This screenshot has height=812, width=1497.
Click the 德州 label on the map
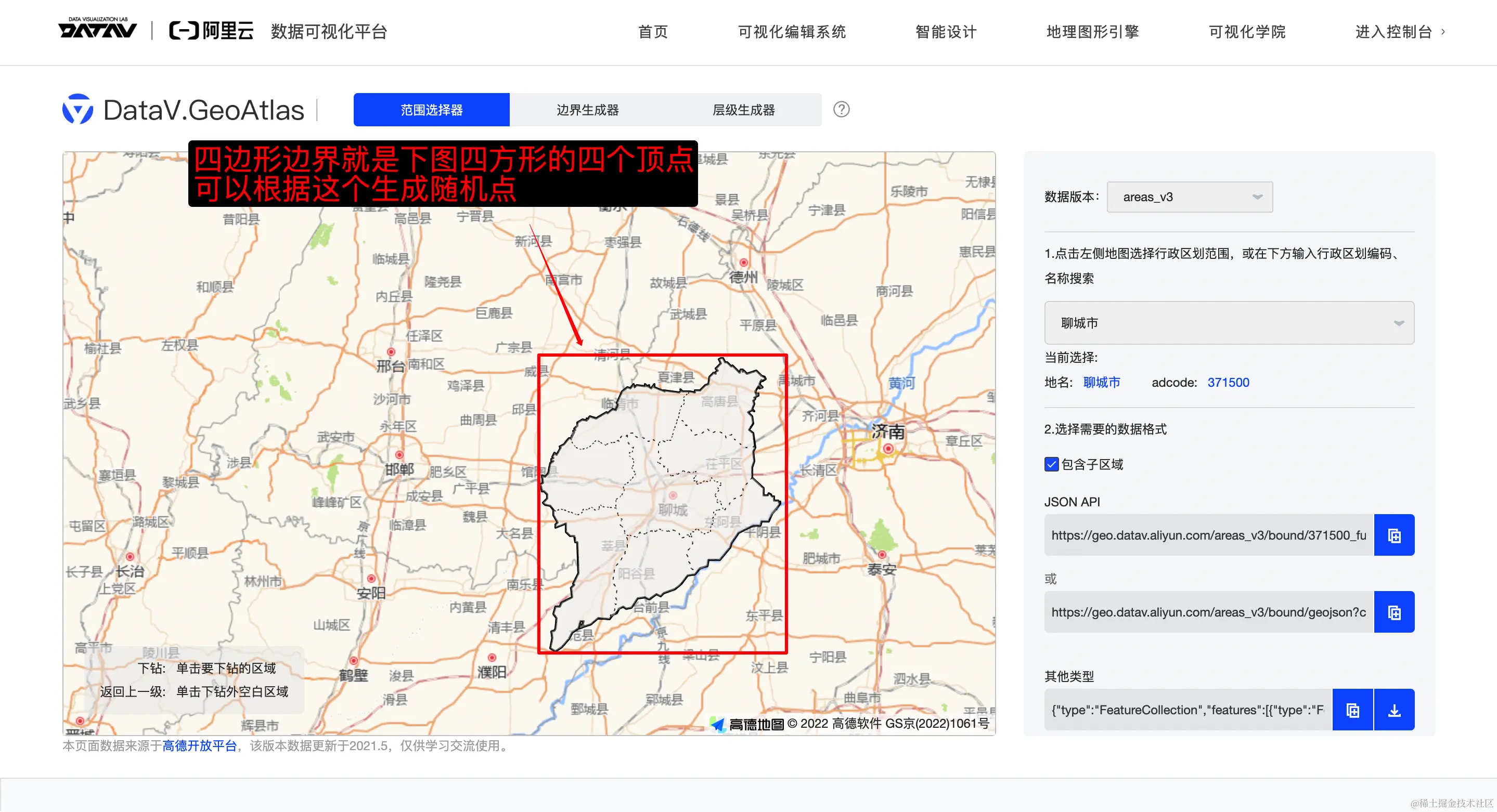point(743,277)
